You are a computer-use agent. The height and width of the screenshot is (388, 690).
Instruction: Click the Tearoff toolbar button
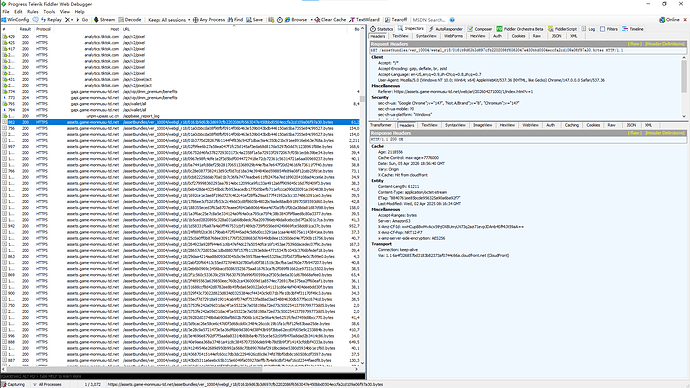click(x=396, y=20)
